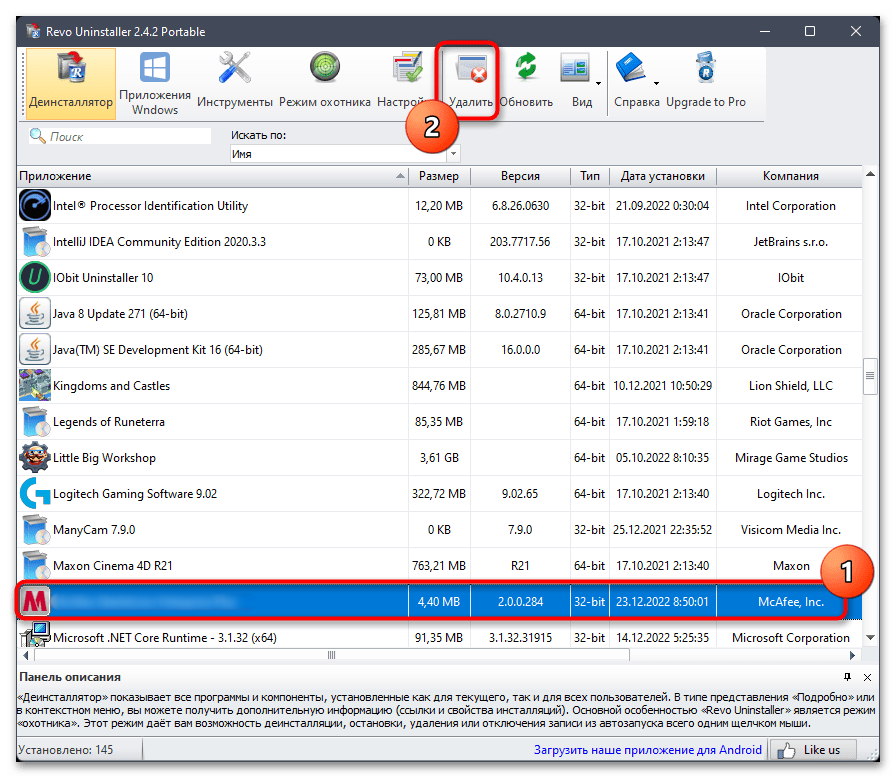Viewport: 896px width, 778px height.
Task: Click the Upgrade to Pro icon
Action: (x=704, y=70)
